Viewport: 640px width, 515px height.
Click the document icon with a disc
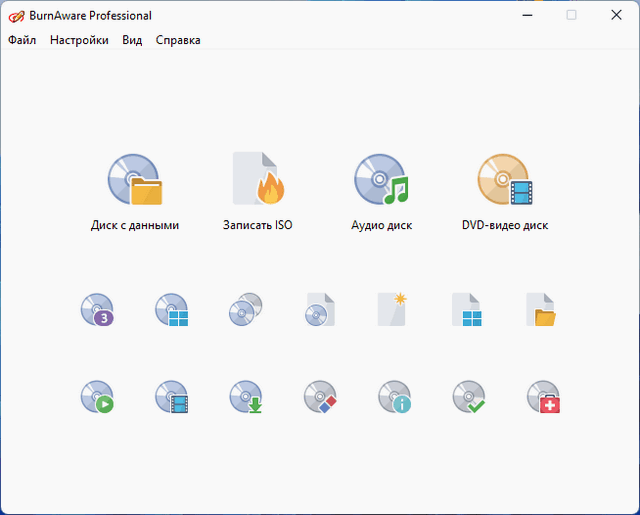pos(319,310)
